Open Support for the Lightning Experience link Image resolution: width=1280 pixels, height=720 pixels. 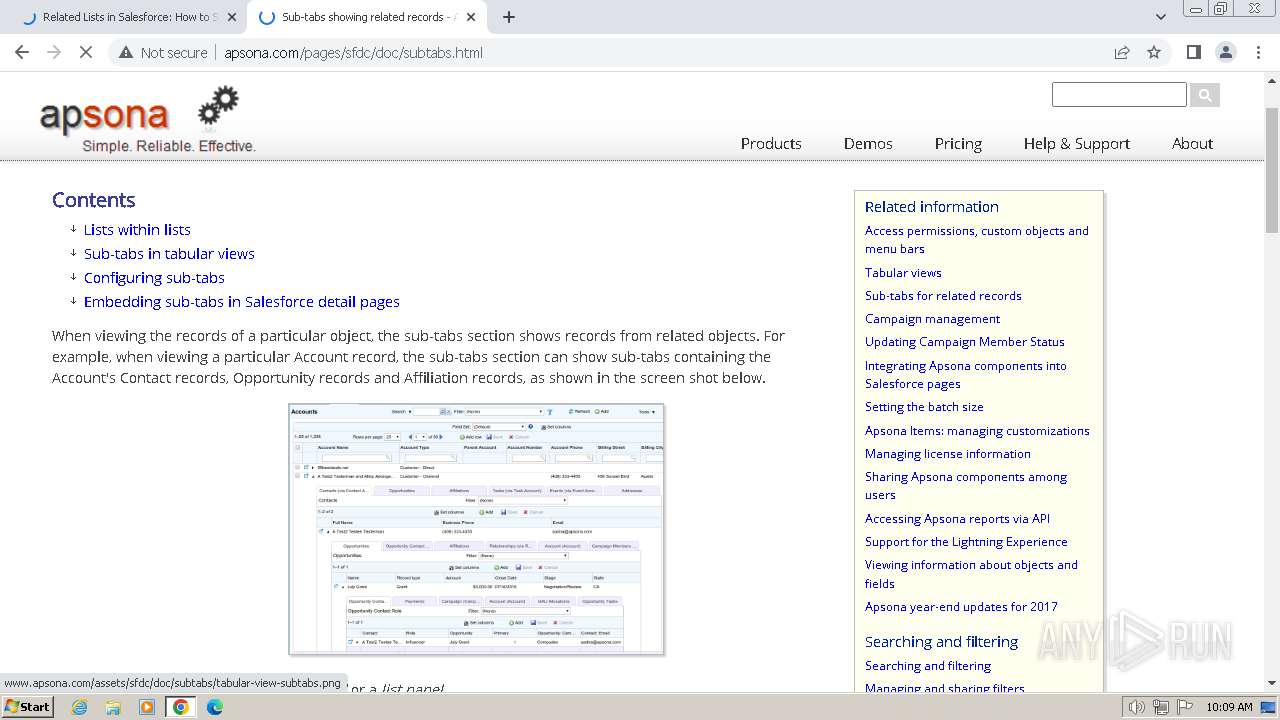966,541
